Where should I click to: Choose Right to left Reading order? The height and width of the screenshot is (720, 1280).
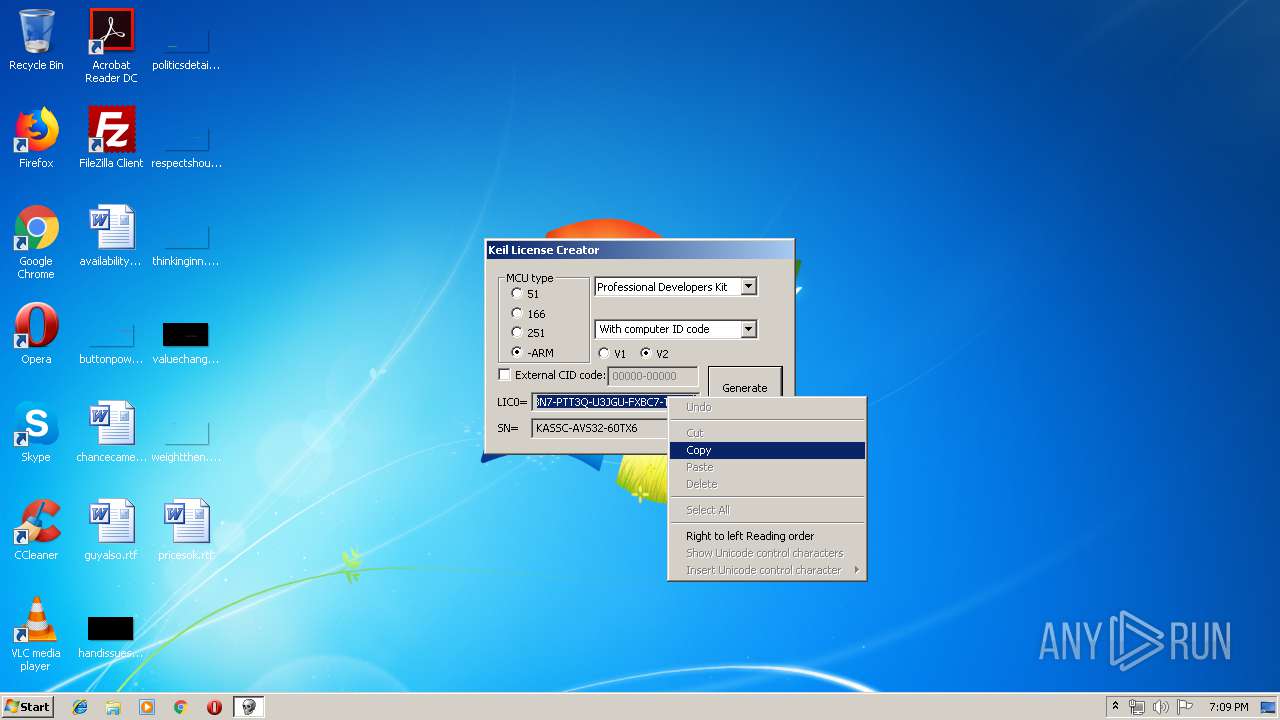click(x=767, y=536)
